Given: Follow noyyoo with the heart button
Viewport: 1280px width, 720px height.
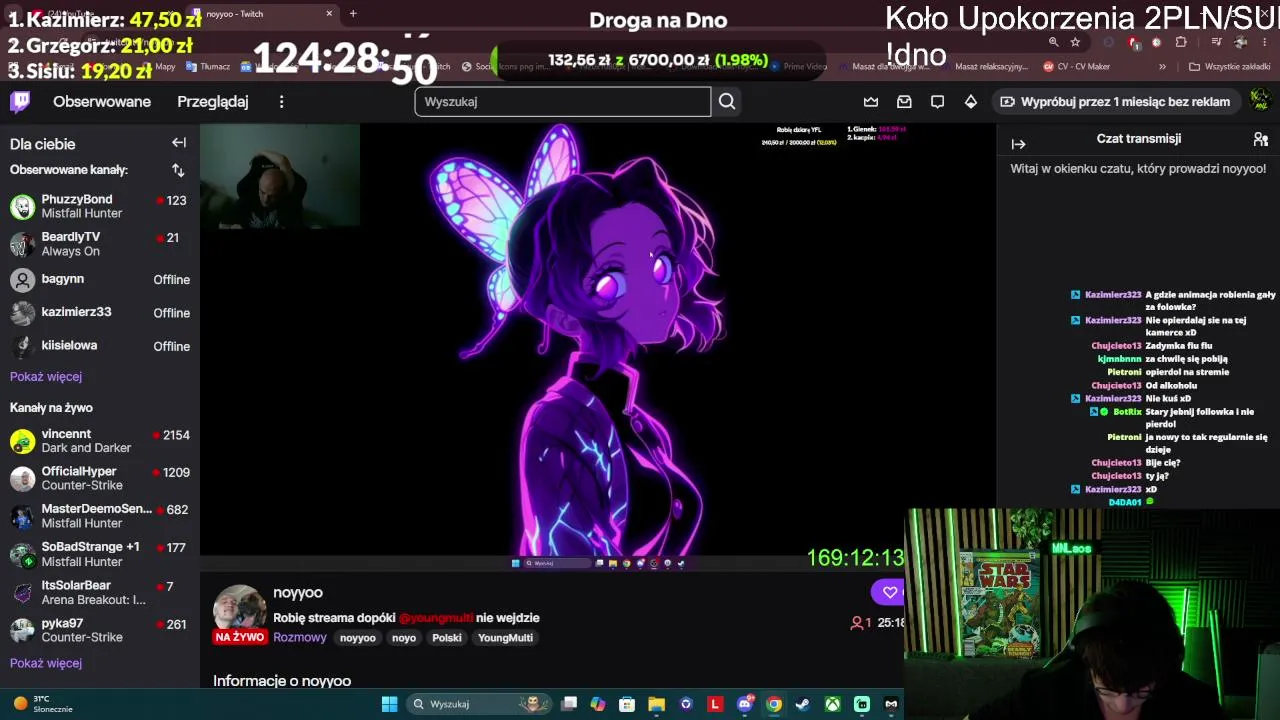Looking at the screenshot, I should (889, 593).
